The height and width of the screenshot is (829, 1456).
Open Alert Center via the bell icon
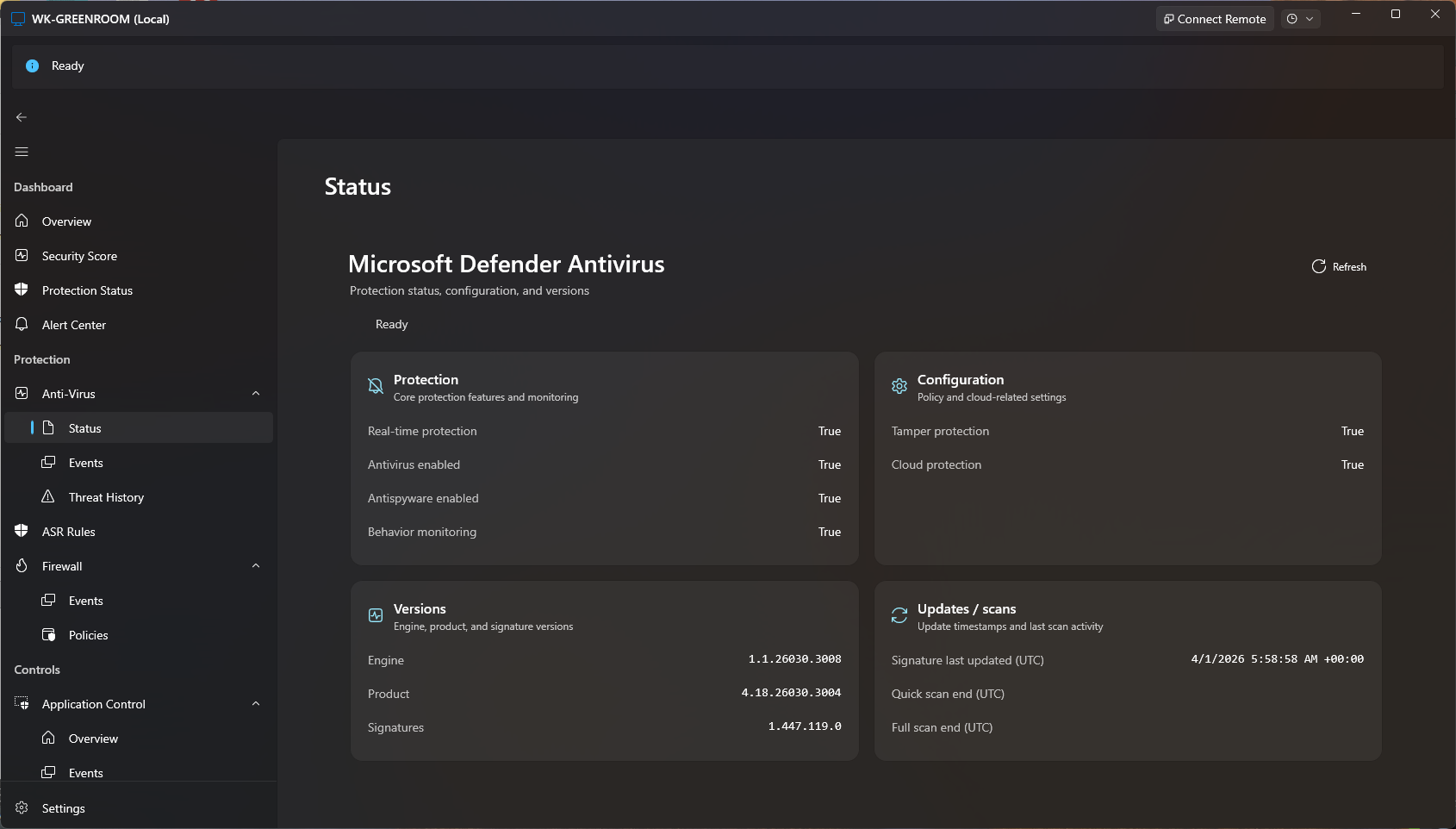[22, 324]
